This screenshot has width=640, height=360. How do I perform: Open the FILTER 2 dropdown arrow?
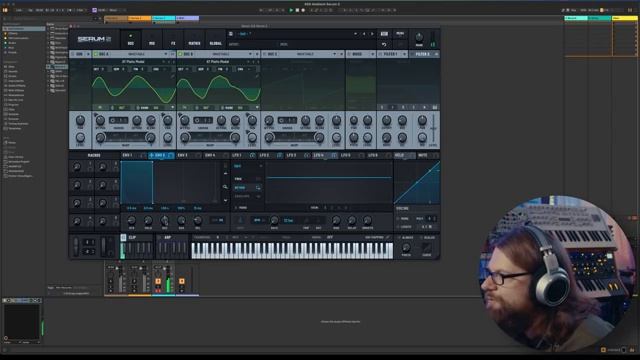(436, 54)
